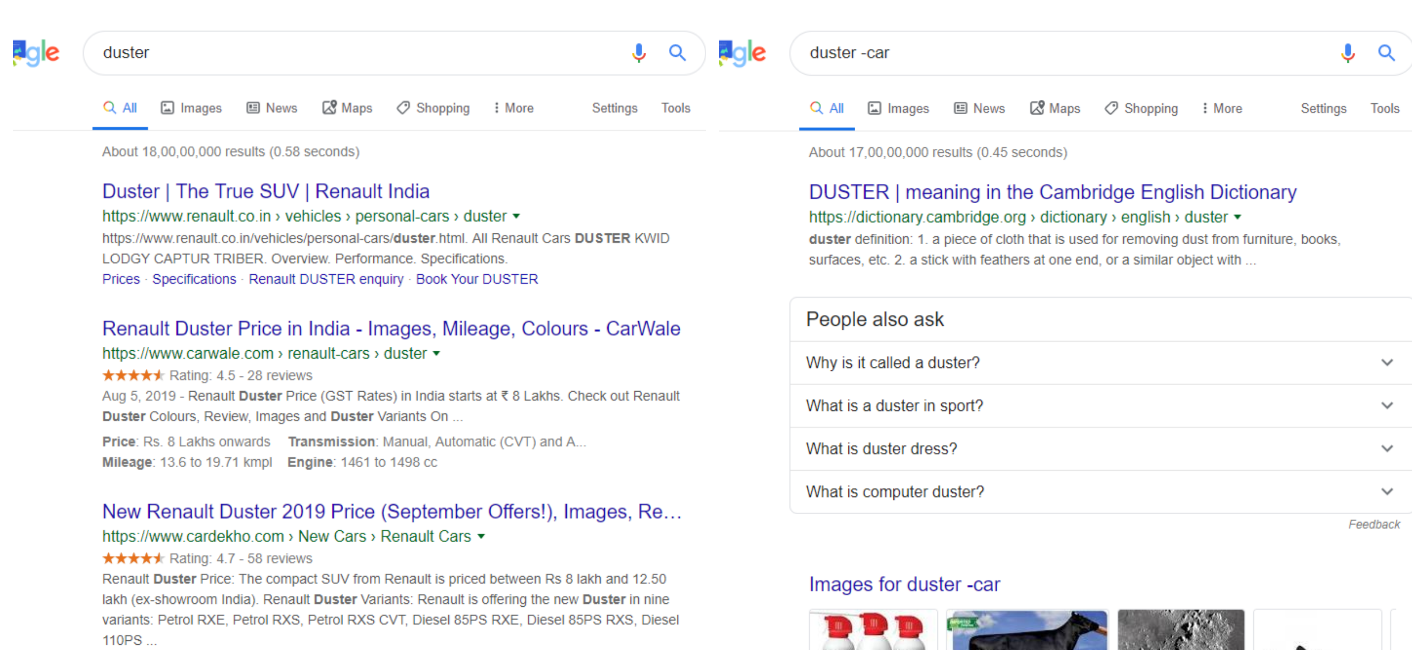Click the magnifier search icon in left 'duster' search
1425x663 pixels.
pyautogui.click(x=678, y=53)
